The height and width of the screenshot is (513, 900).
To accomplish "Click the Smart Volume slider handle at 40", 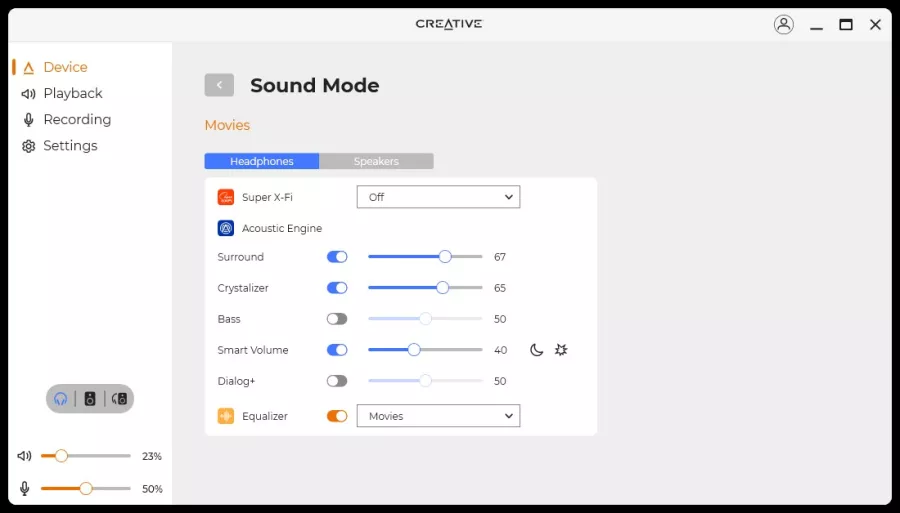I will click(x=414, y=349).
